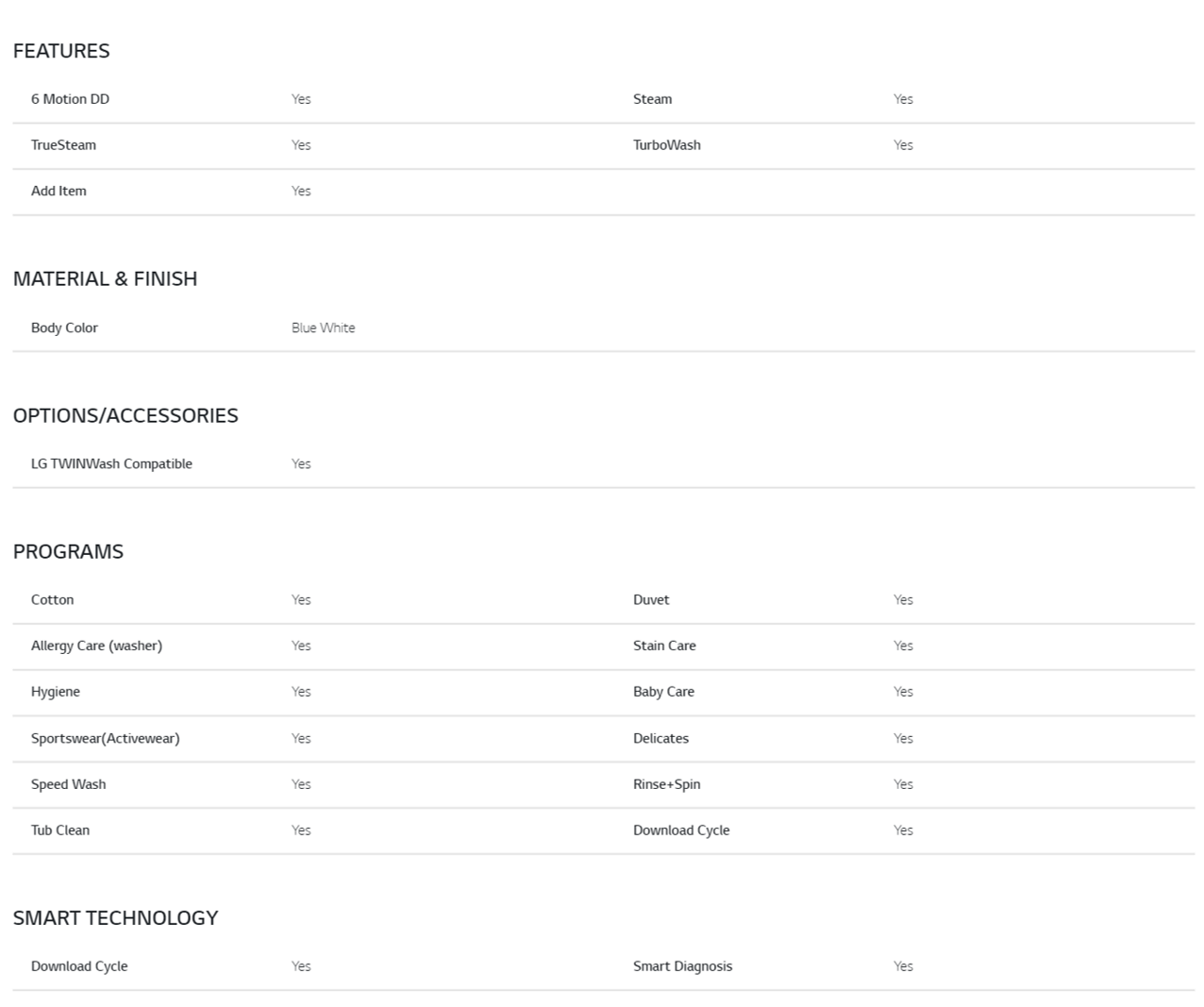Click the LG TWINWash Compatible label

[111, 463]
